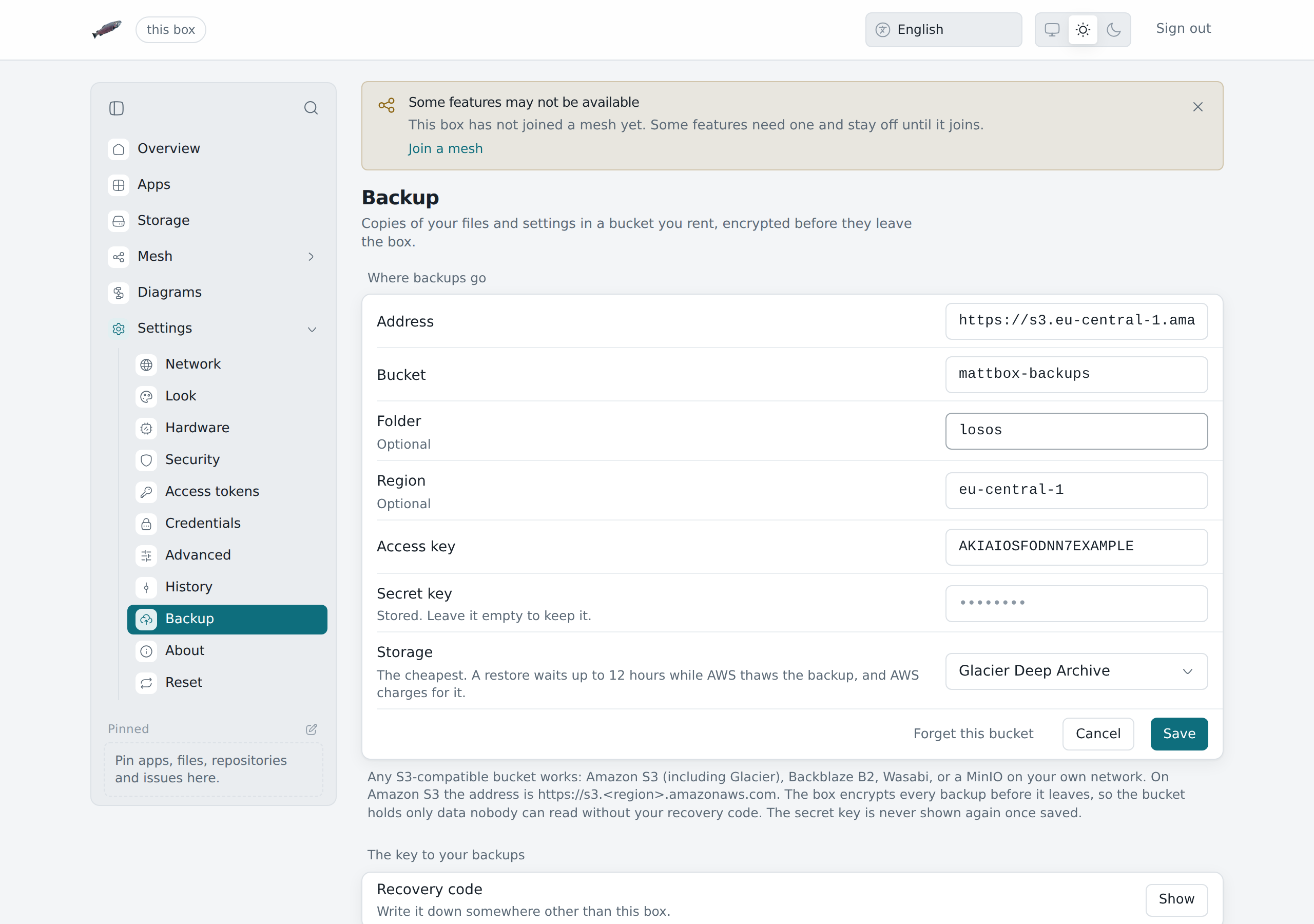Save the backup settings
1314x924 pixels.
pos(1179,734)
